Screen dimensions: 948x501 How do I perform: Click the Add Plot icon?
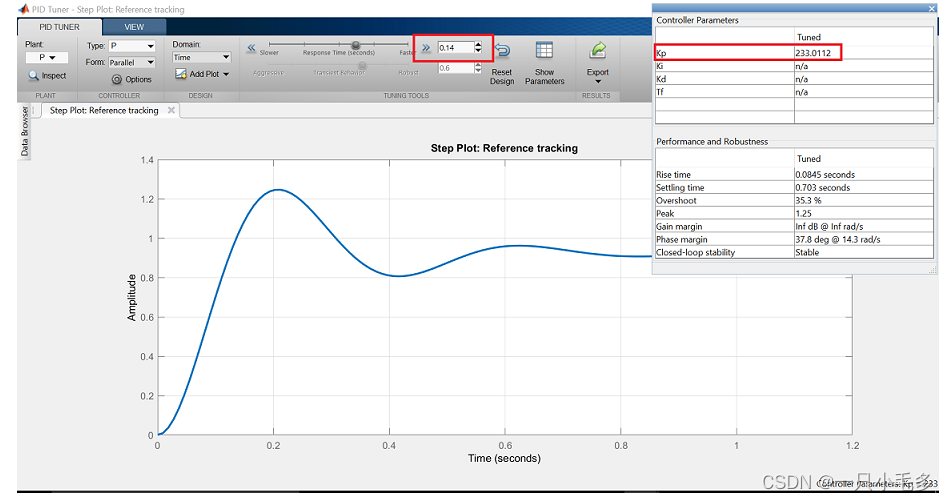coord(181,74)
